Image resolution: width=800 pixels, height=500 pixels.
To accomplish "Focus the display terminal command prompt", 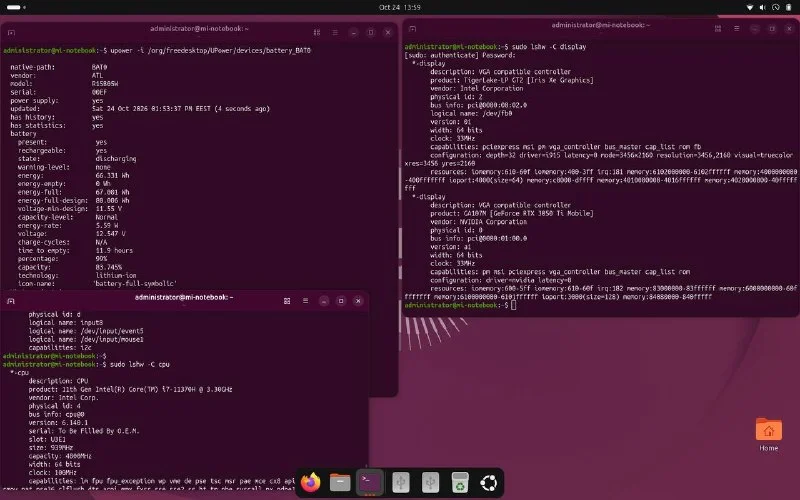I will 513,305.
